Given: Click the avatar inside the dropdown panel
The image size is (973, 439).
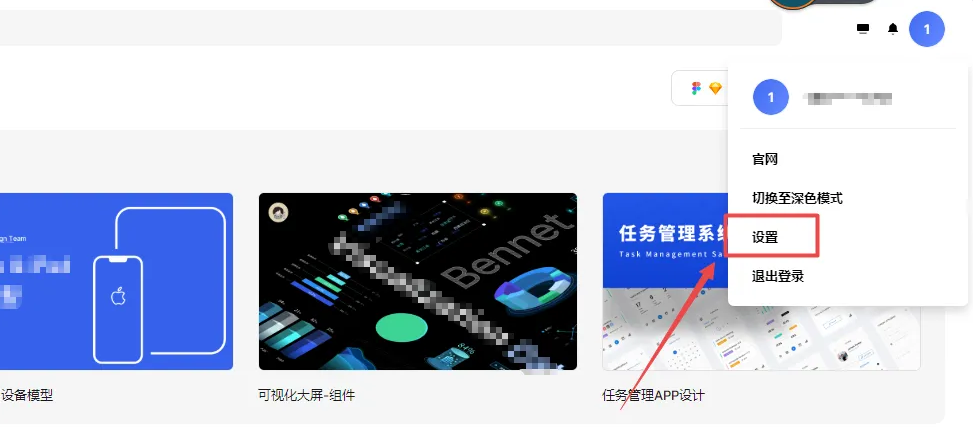Looking at the screenshot, I should point(771,97).
